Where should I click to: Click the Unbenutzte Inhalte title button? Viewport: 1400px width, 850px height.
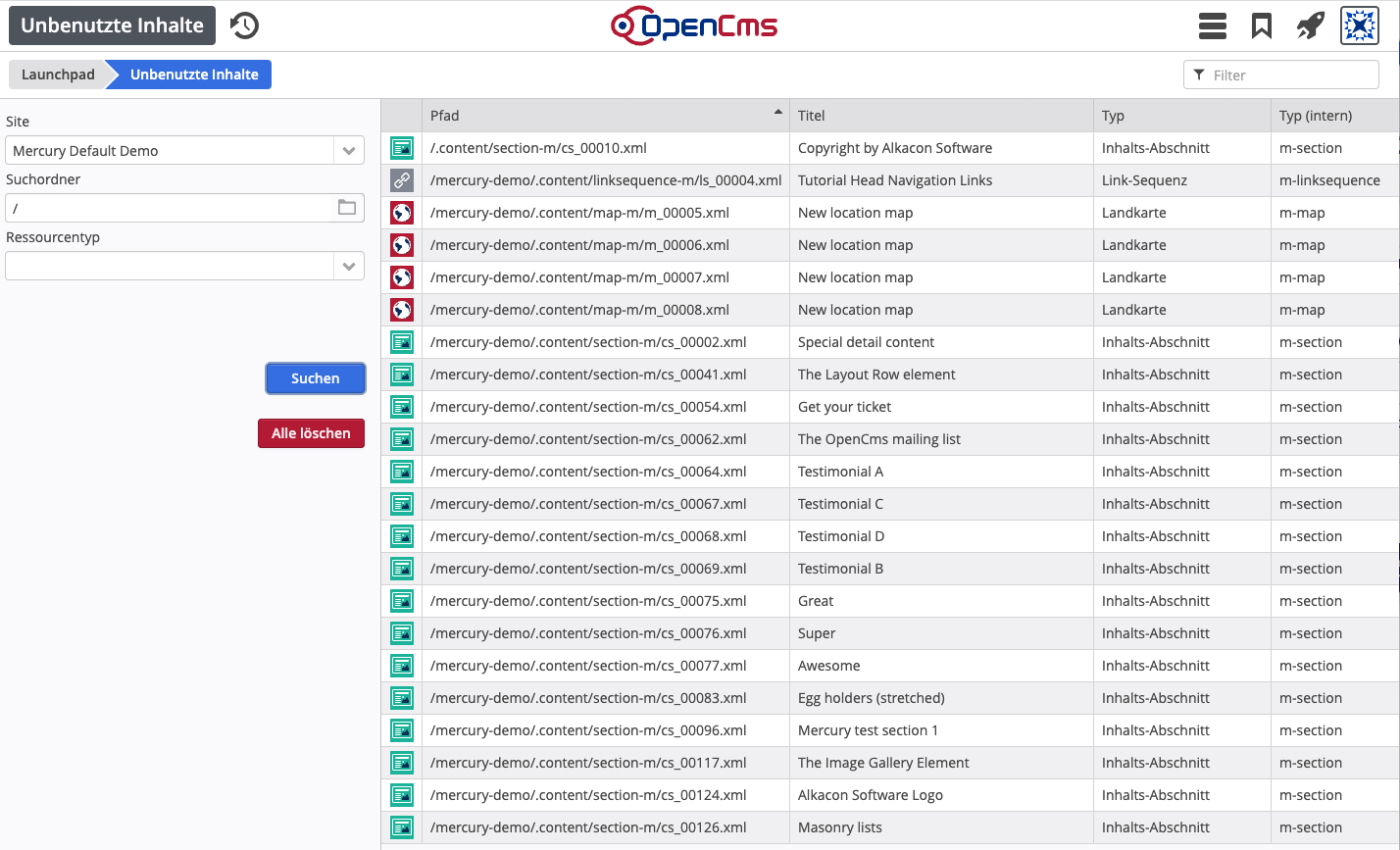click(112, 25)
